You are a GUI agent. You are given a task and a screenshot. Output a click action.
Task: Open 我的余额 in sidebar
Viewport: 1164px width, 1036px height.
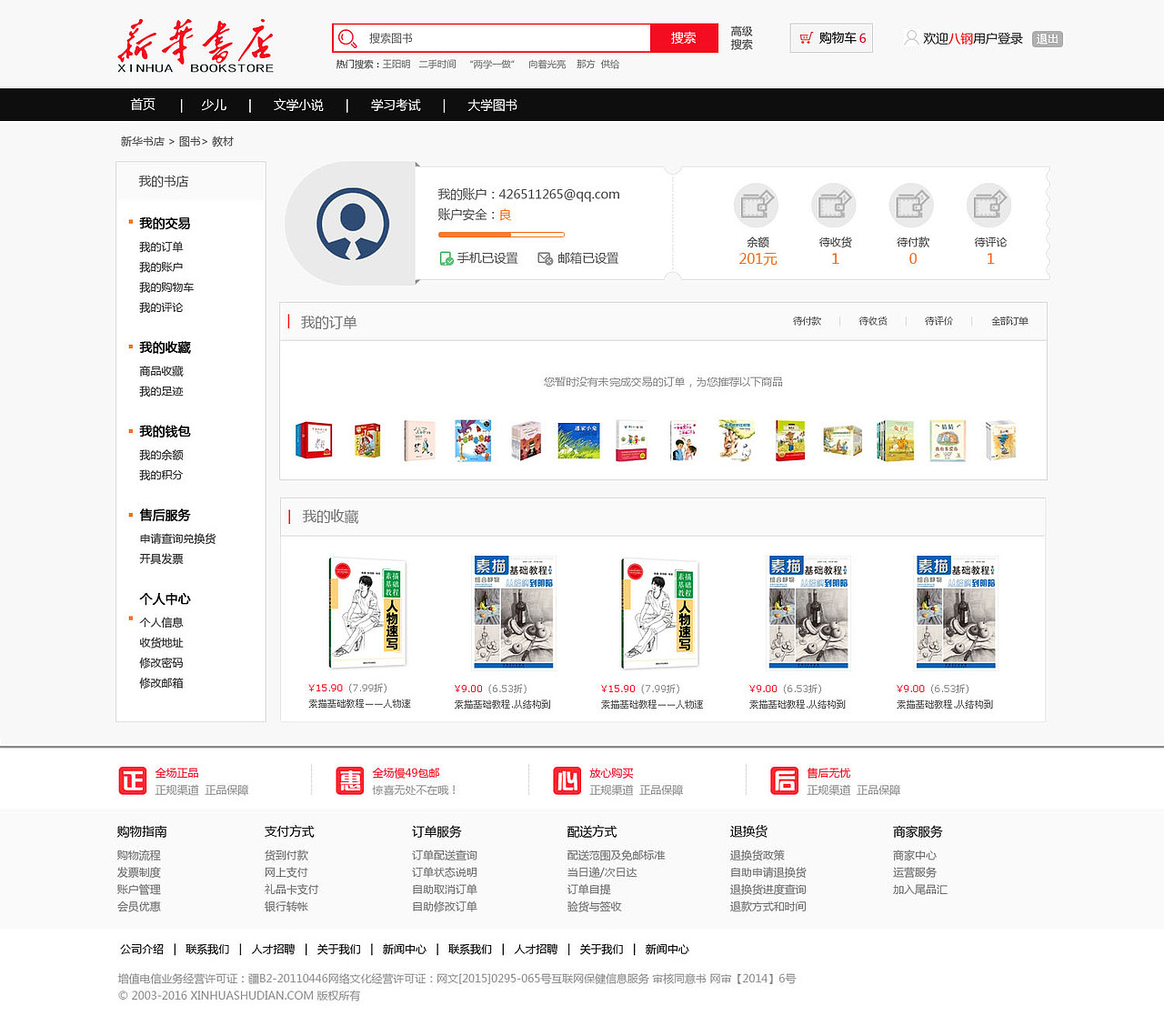[161, 455]
